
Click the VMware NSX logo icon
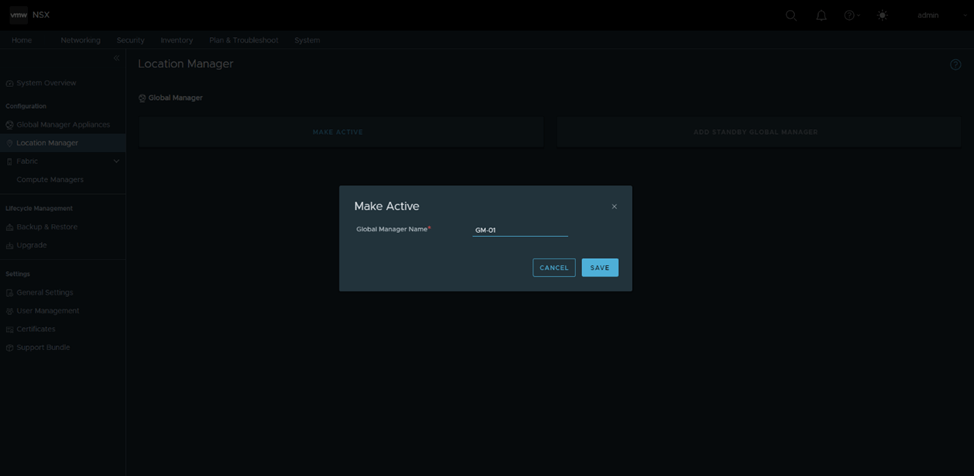[18, 15]
